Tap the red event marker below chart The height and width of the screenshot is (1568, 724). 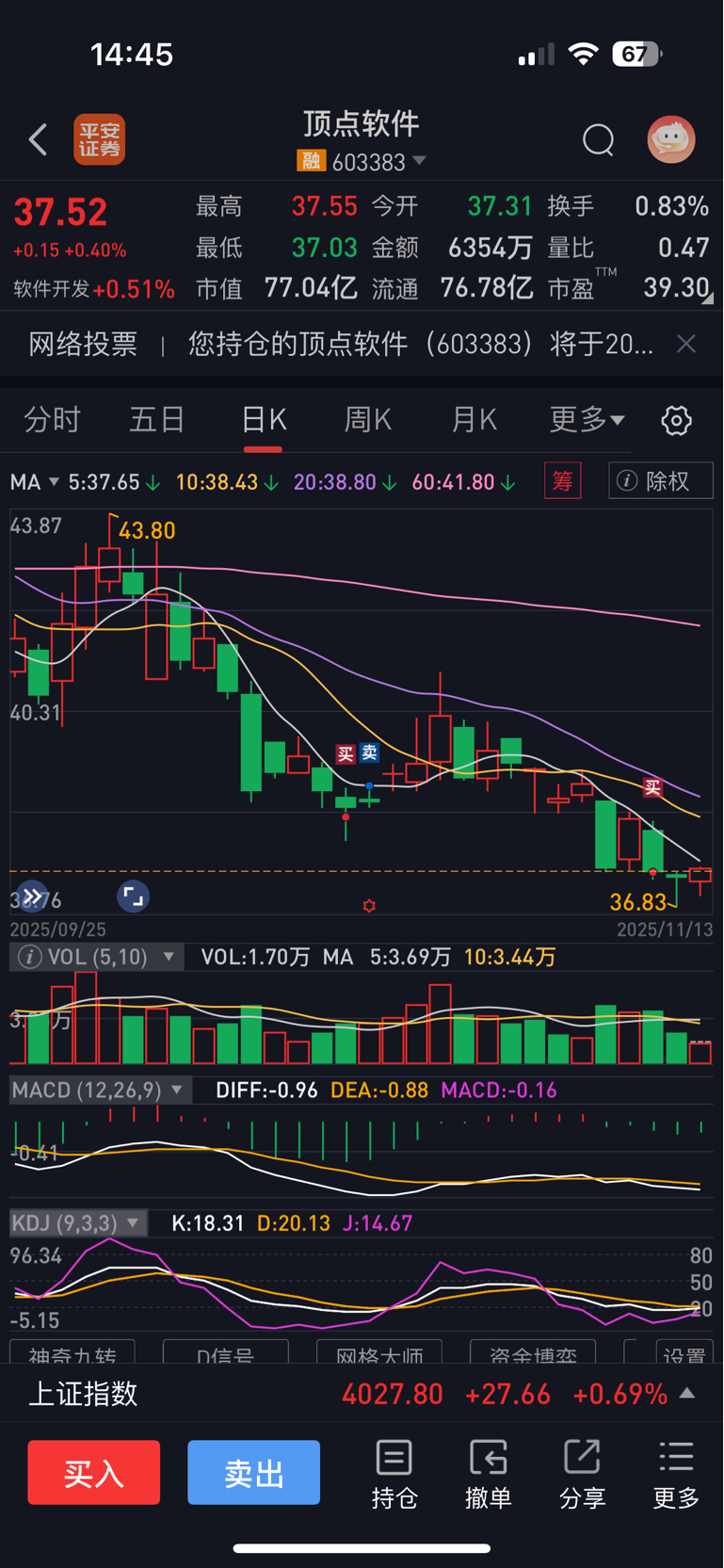click(369, 906)
